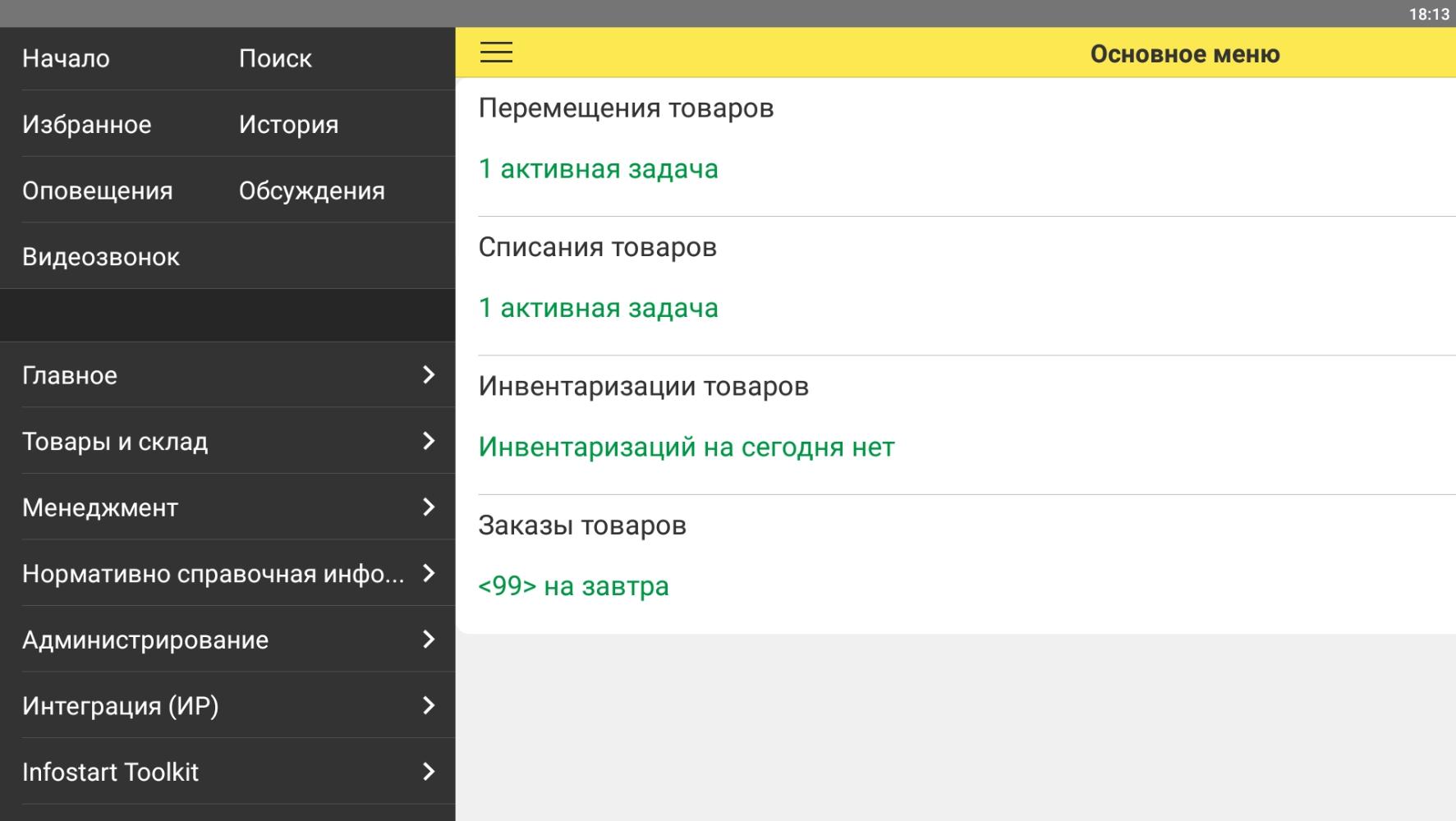Open the Поиск menu item
This screenshot has width=1456, height=821.
pos(275,58)
